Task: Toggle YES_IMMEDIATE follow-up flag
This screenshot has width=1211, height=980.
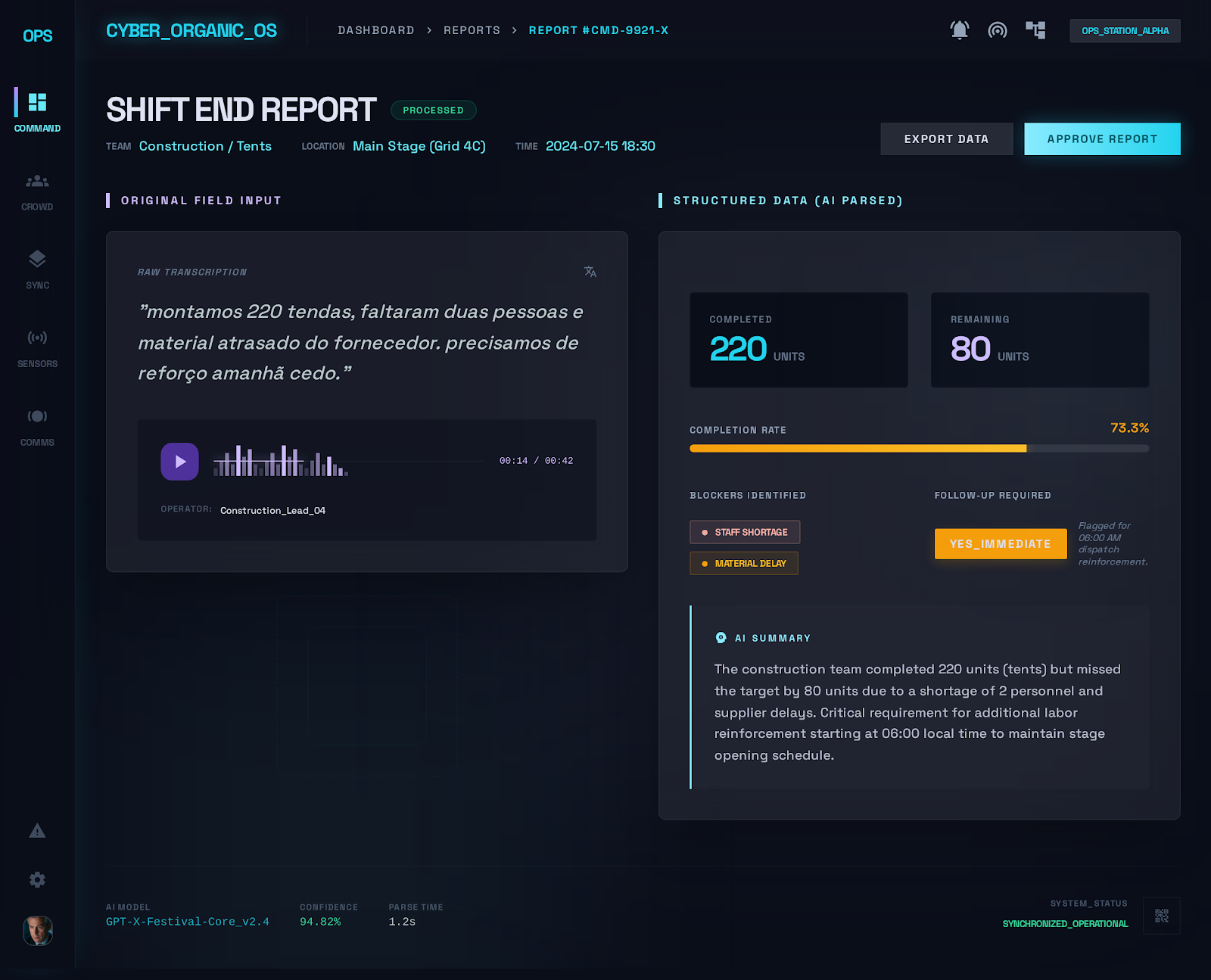Action: pyautogui.click(x=1001, y=543)
